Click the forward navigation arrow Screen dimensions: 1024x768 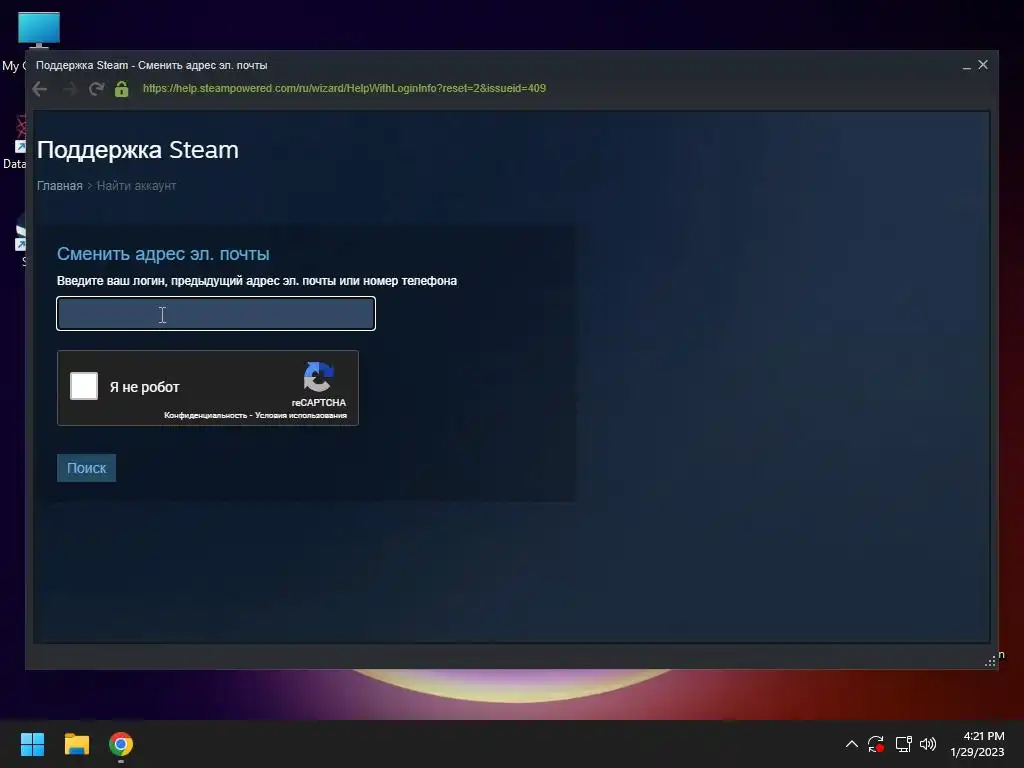[x=69, y=89]
